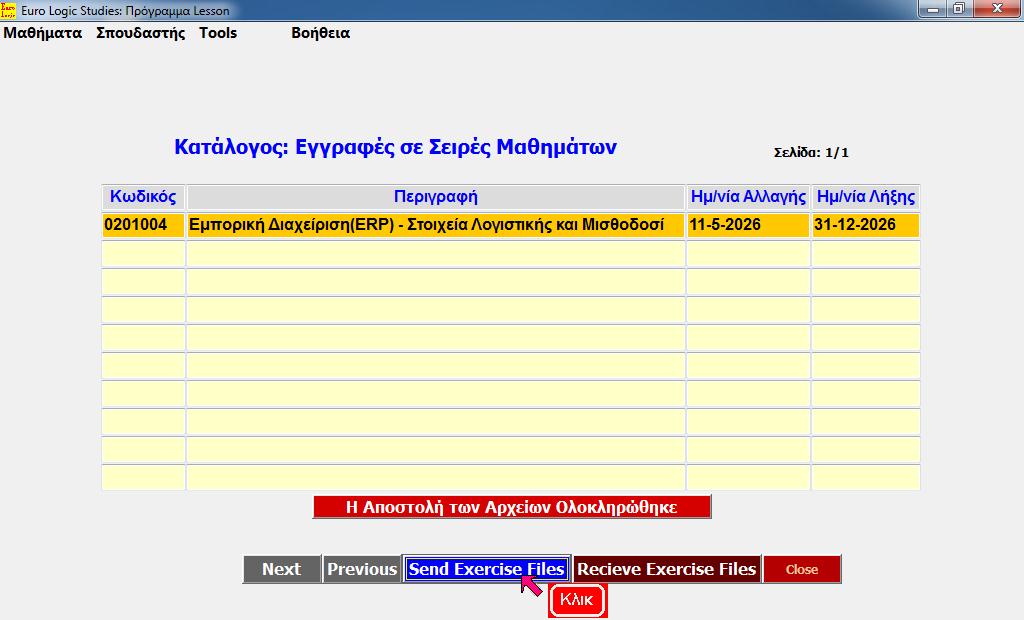
Task: Click the Euro Logic app icon in title bar
Action: click(8, 10)
